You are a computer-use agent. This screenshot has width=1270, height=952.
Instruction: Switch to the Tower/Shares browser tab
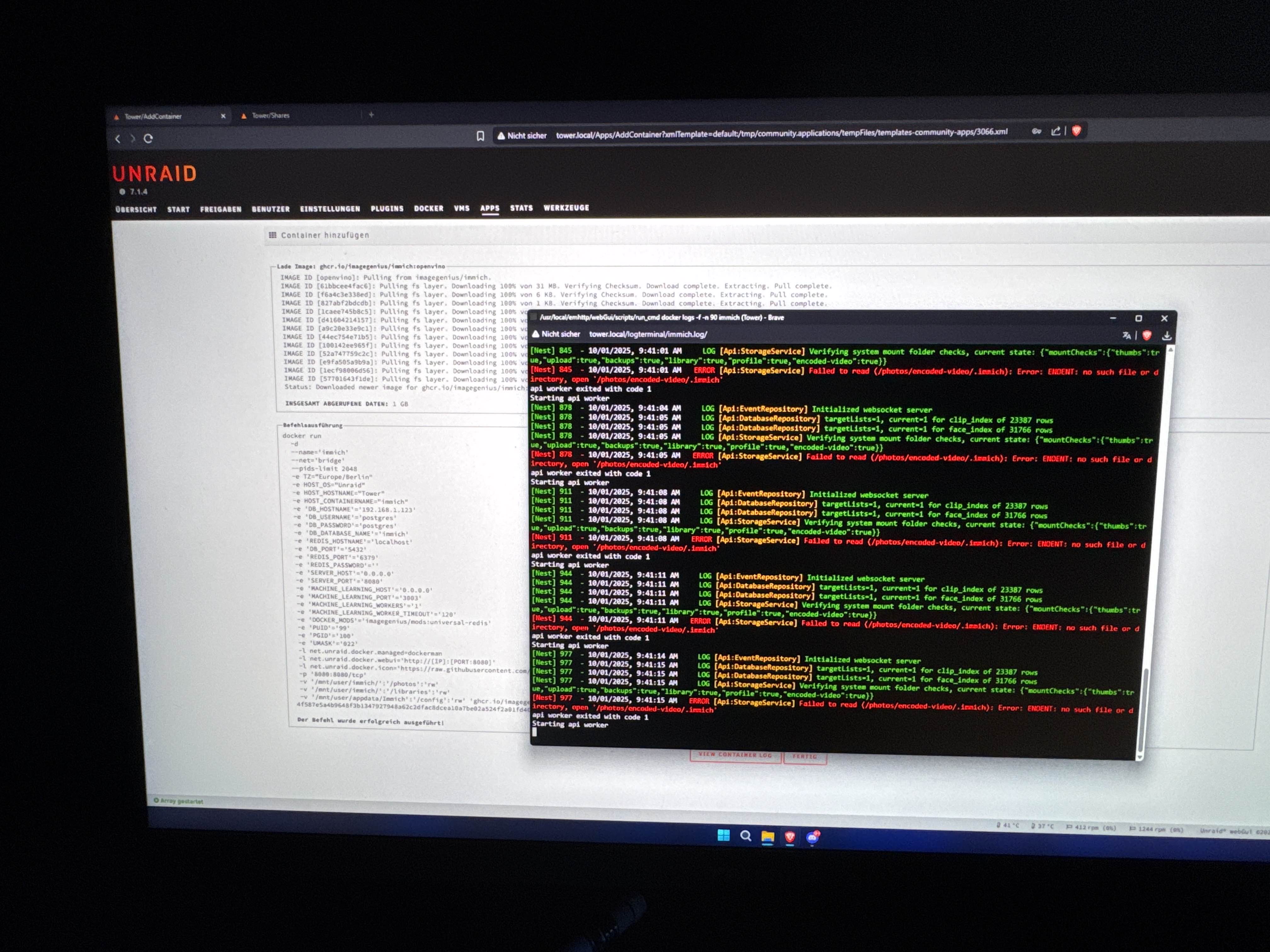pos(271,115)
